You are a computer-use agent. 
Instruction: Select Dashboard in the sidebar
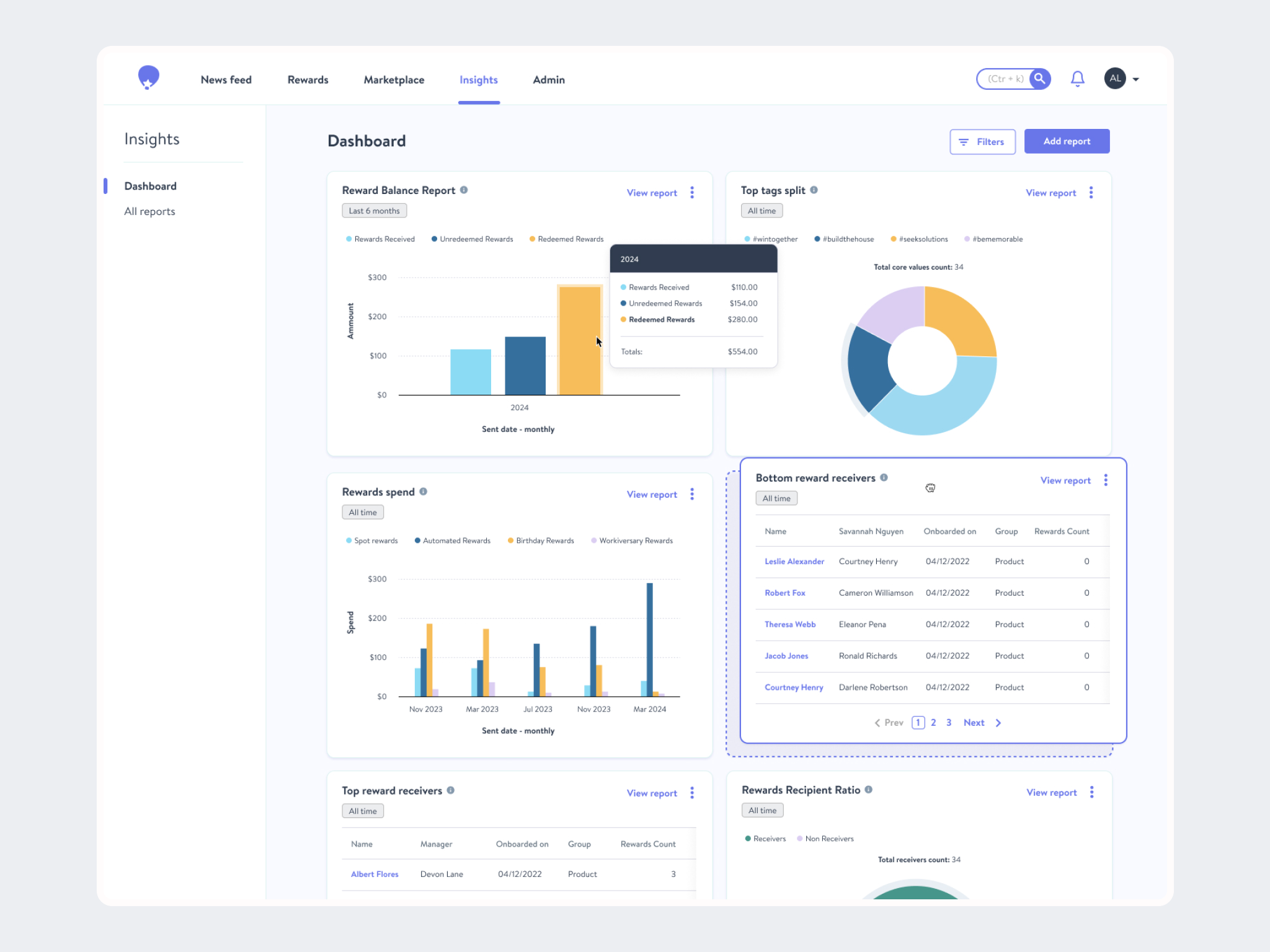(151, 186)
